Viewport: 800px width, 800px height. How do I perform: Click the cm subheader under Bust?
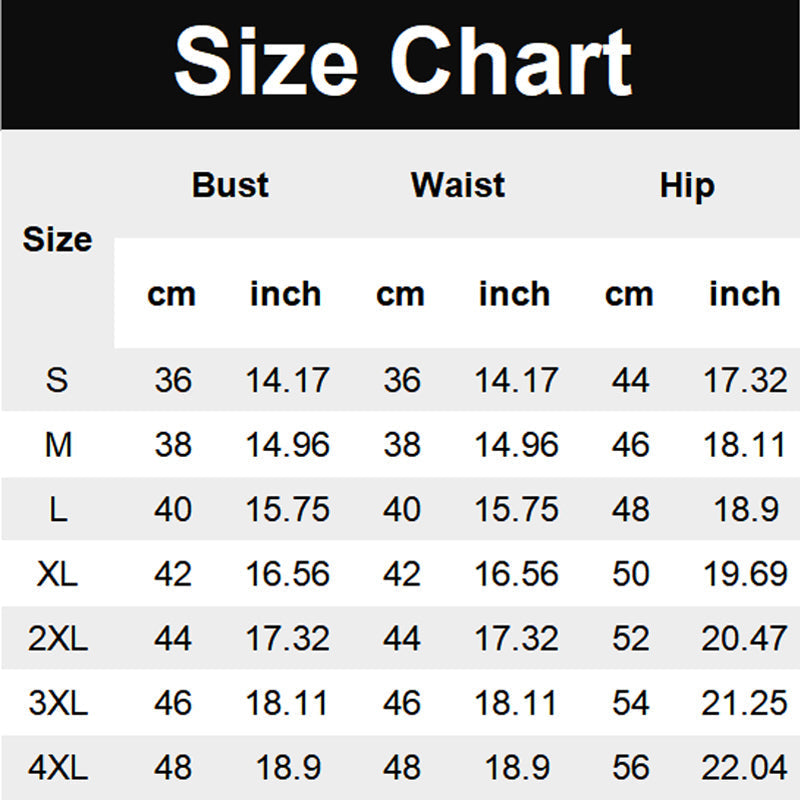(x=171, y=295)
